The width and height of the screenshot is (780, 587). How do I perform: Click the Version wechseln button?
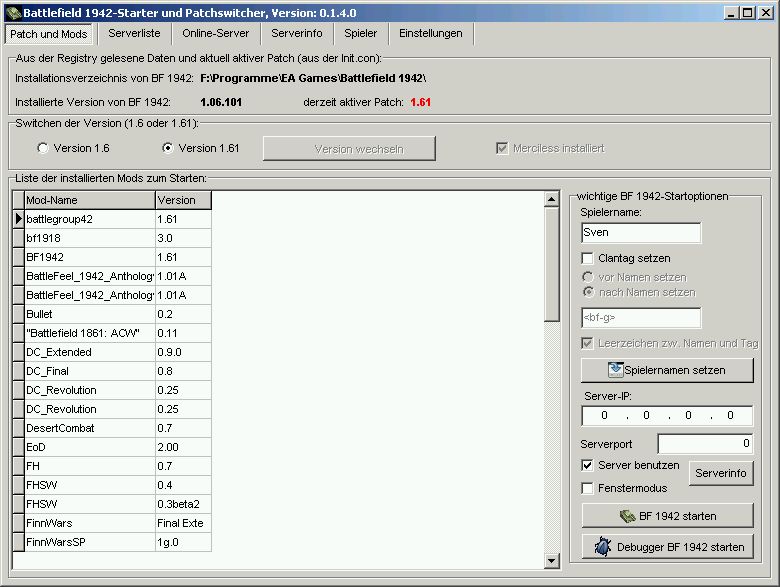[349, 148]
